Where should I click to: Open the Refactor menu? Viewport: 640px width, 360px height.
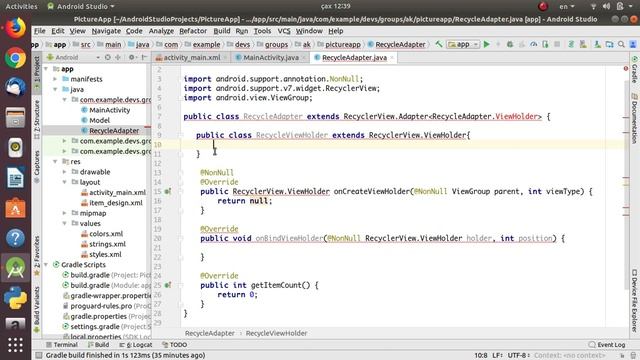pos(193,31)
